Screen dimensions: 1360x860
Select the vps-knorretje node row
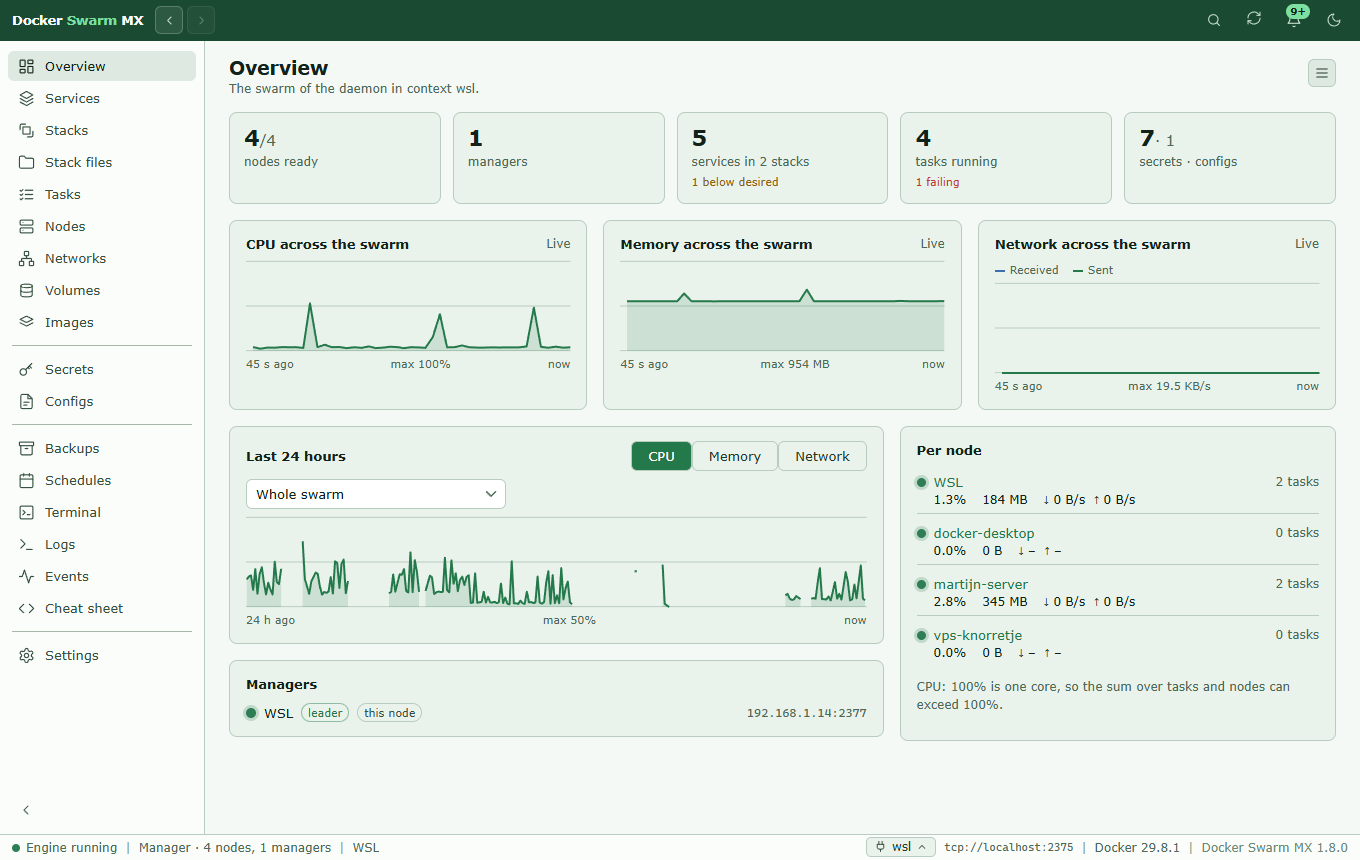point(1118,643)
